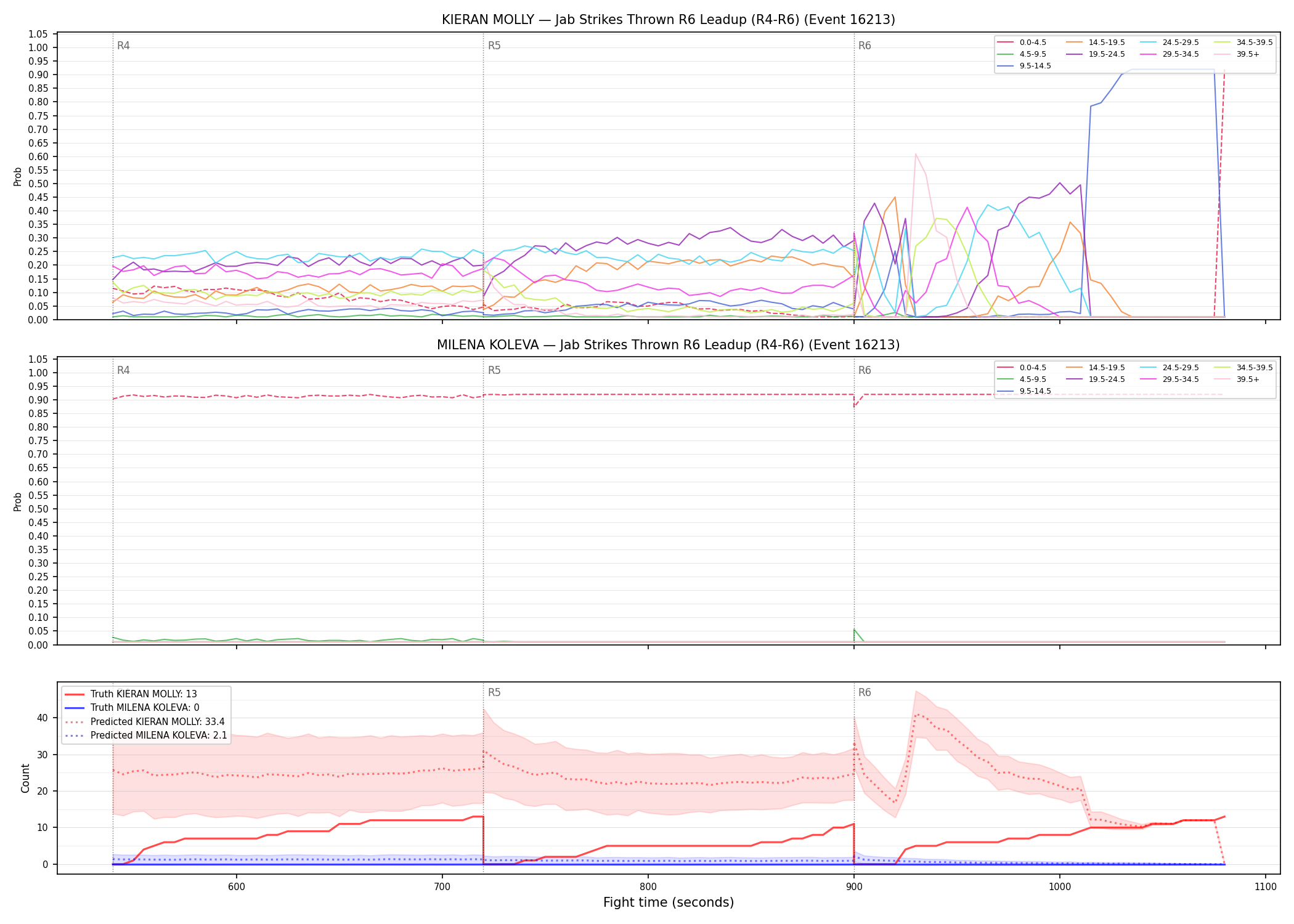Click the 'Count' y-axis label
This screenshot has height=924, width=1294.
tap(25, 778)
